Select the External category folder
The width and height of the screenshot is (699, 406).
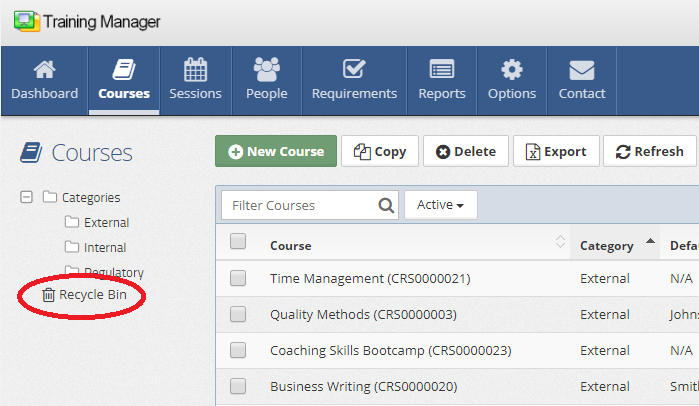click(x=106, y=223)
